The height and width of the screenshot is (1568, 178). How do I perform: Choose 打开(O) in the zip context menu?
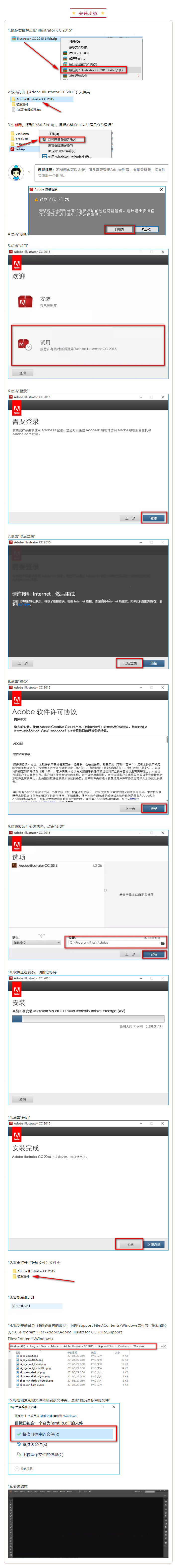coord(74,41)
